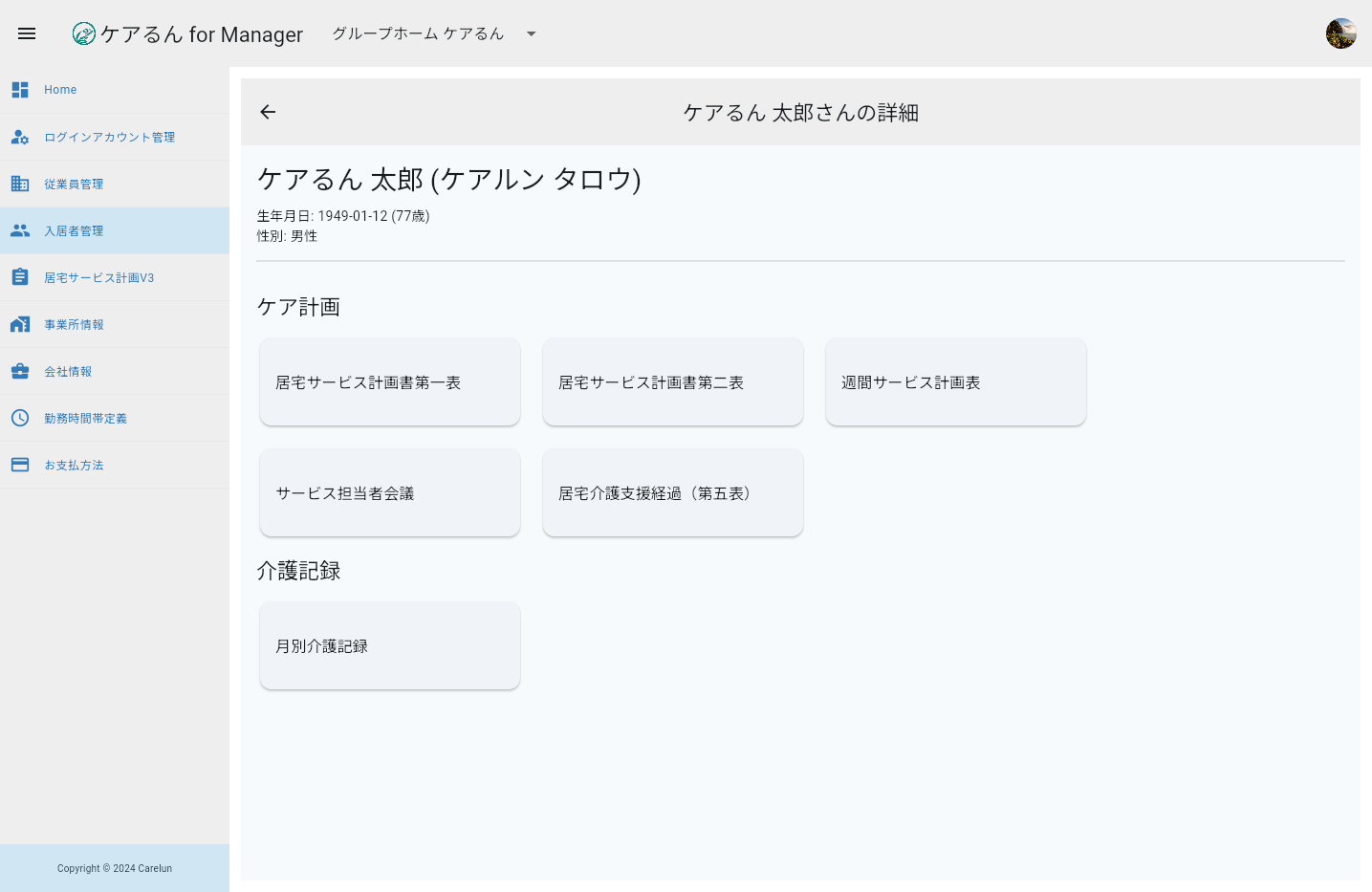Select the 勤務時間帯定義 clock icon
Screen dimensions: 1372x892
coord(20,418)
